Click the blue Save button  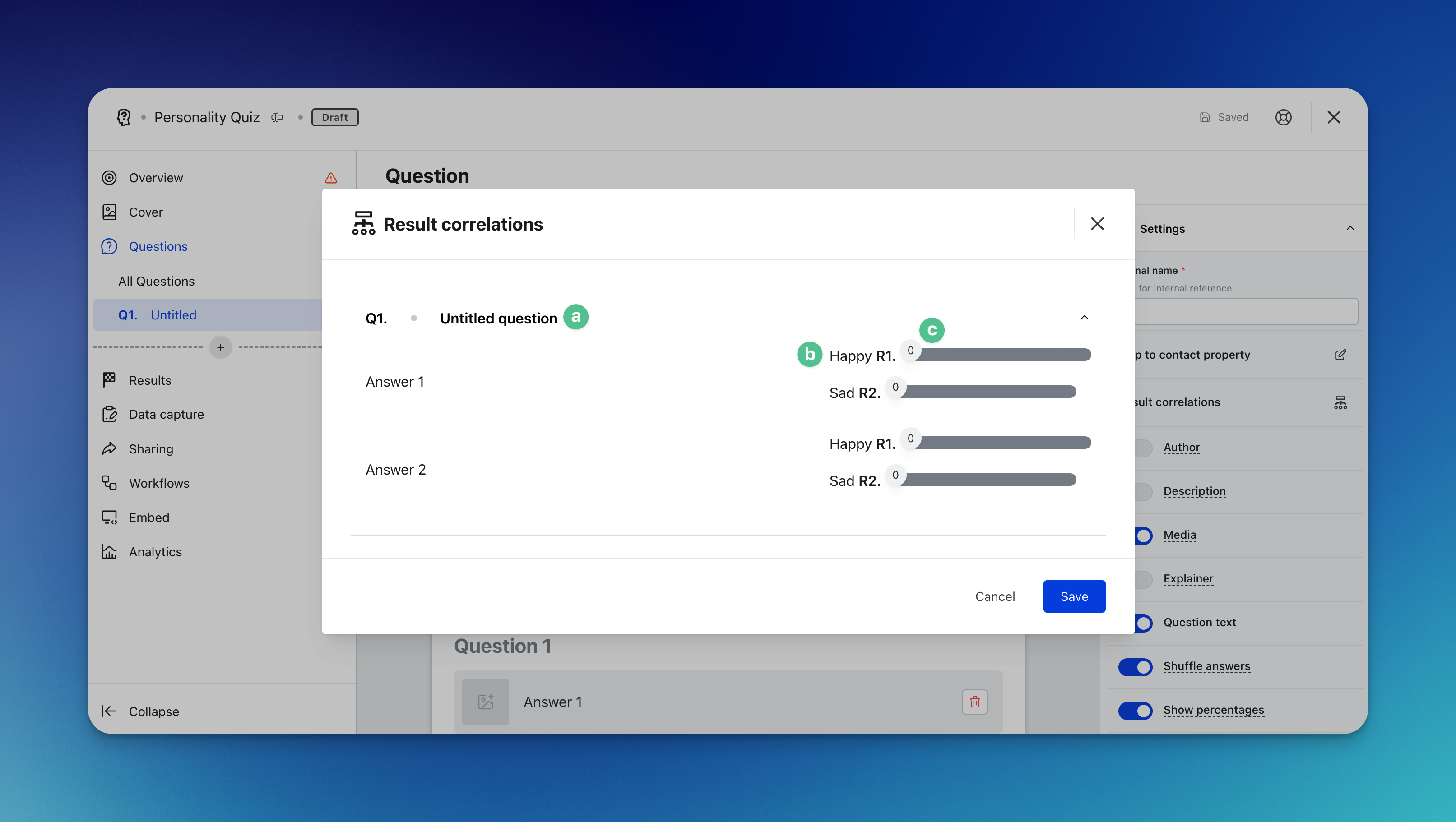coord(1074,596)
